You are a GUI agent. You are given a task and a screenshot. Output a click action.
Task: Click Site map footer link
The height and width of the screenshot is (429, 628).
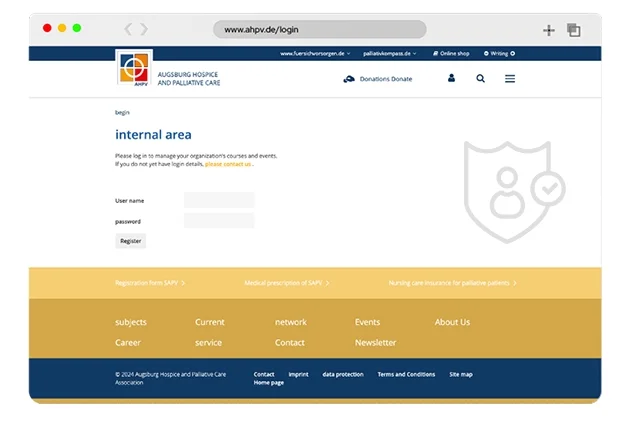coord(461,374)
